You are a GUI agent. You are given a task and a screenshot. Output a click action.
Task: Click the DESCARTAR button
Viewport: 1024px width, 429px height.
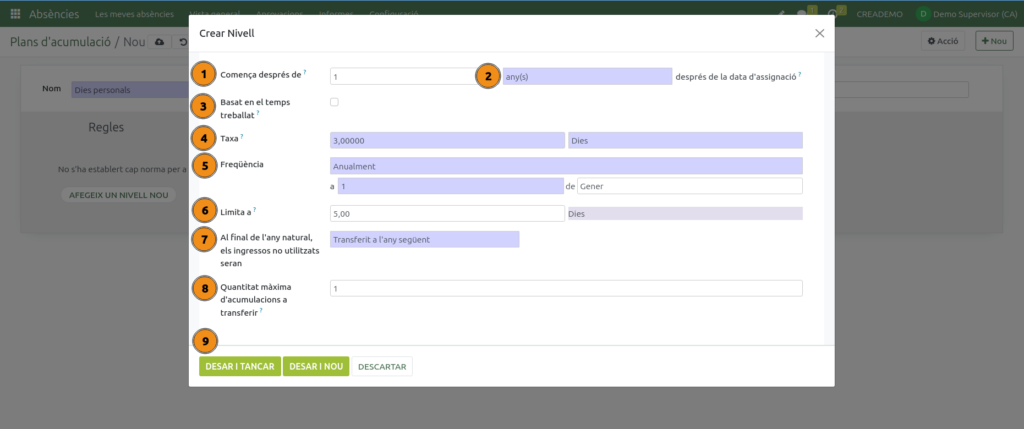(x=381, y=367)
